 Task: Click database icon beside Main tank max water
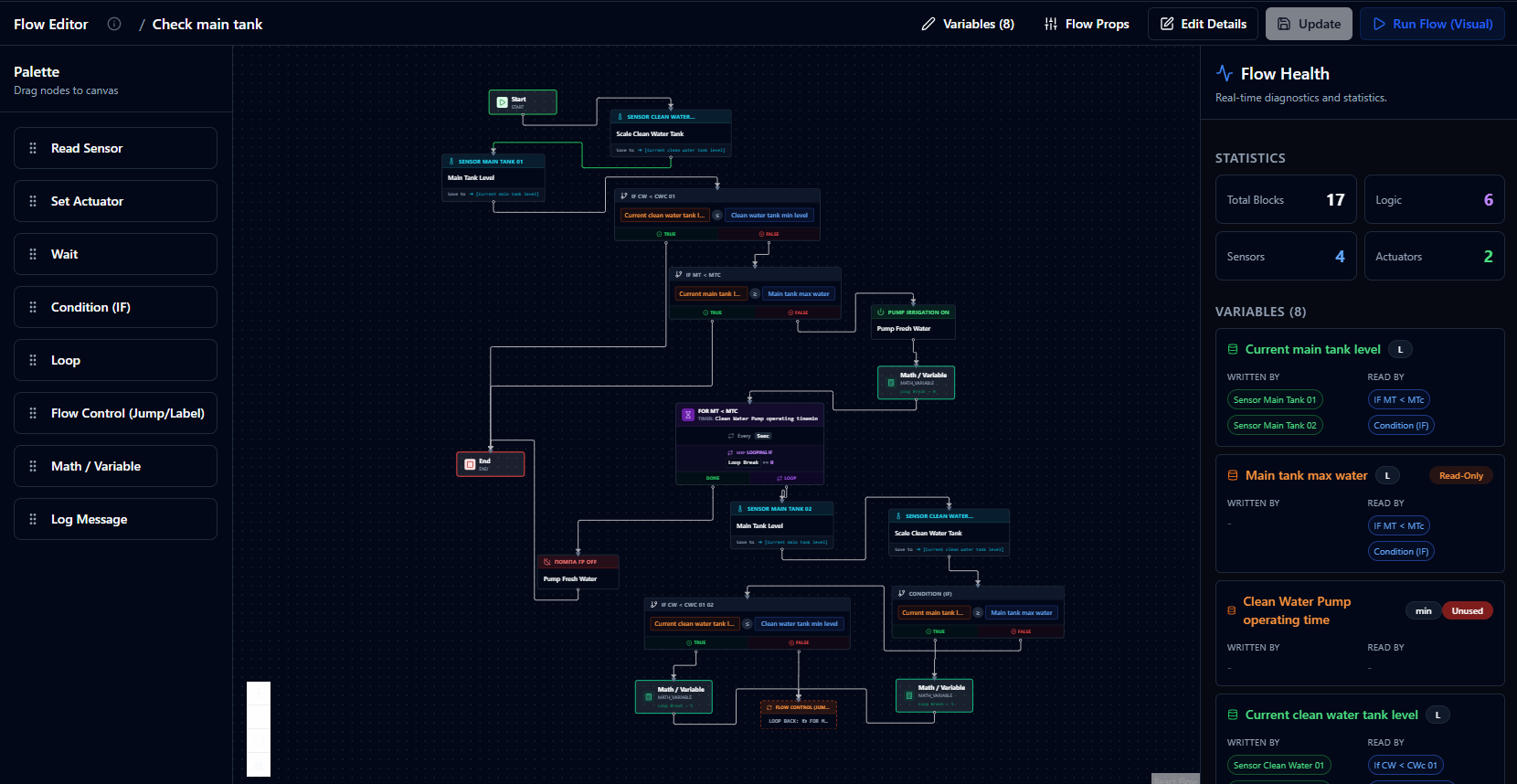(1233, 475)
